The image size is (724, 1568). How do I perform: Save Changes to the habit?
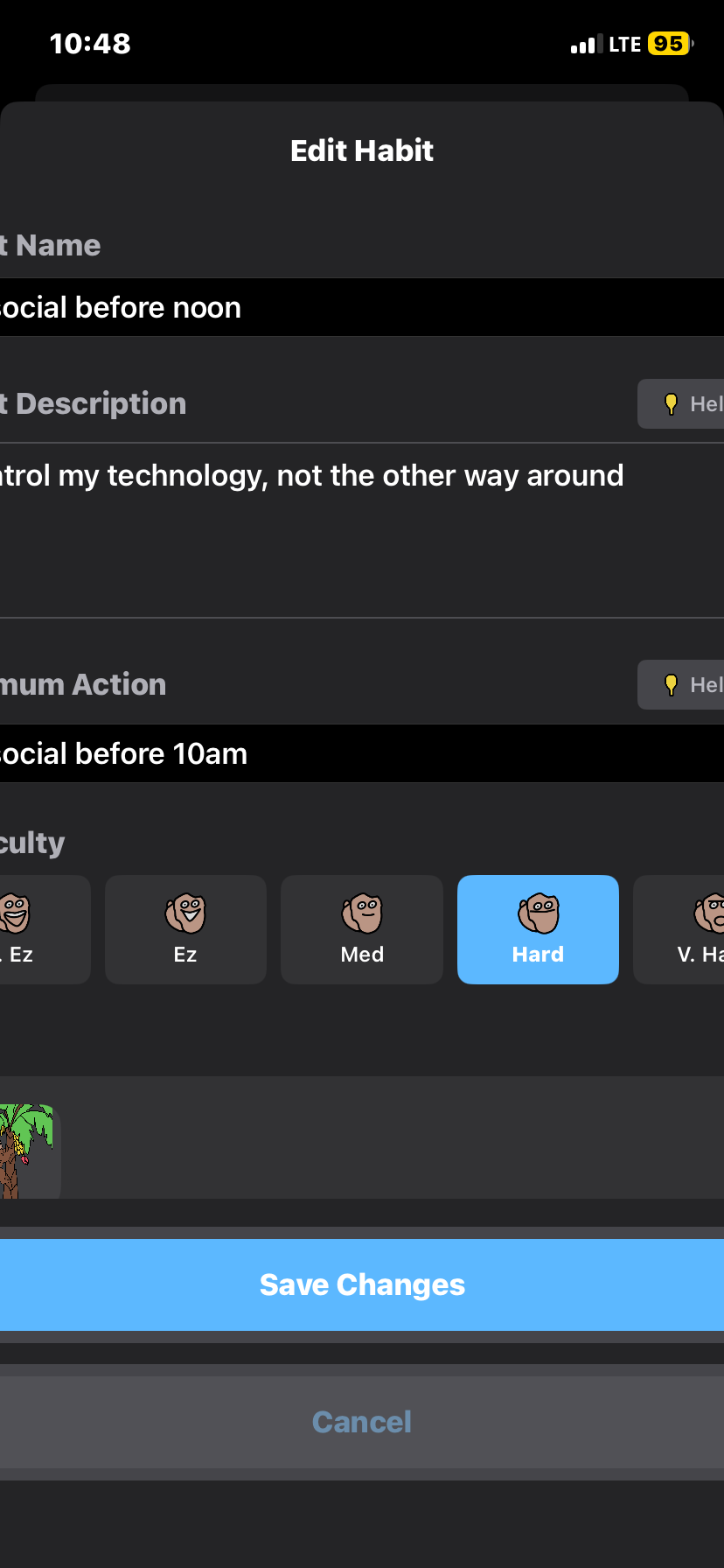(362, 1284)
